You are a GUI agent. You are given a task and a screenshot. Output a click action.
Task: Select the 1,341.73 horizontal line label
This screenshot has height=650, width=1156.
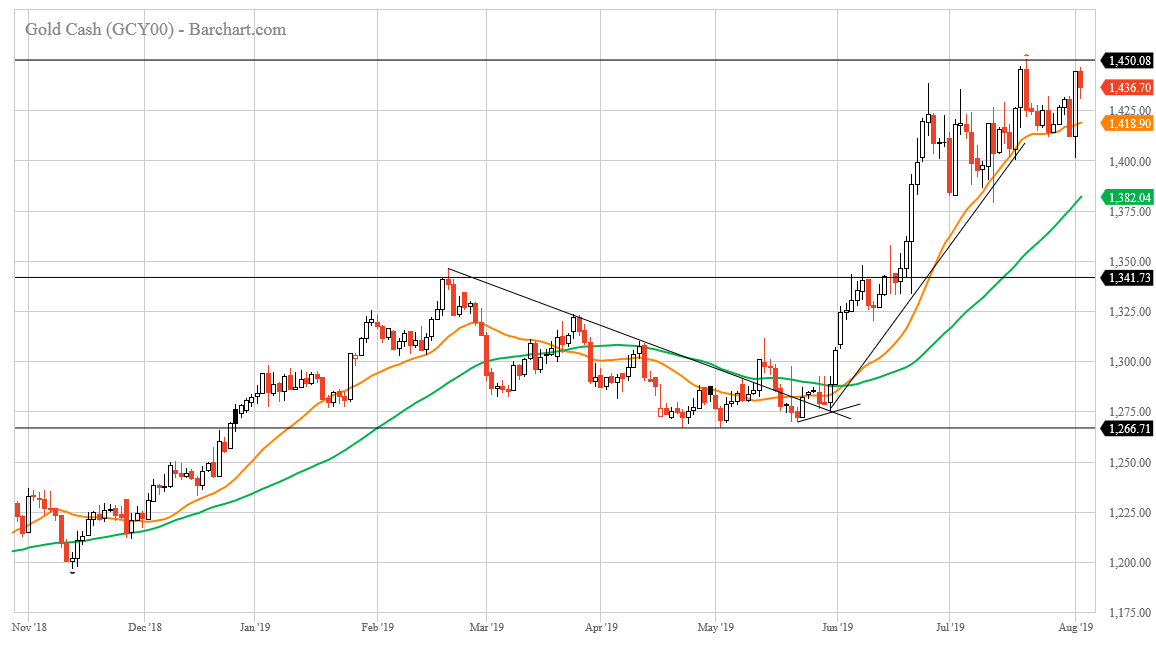[x=1127, y=278]
